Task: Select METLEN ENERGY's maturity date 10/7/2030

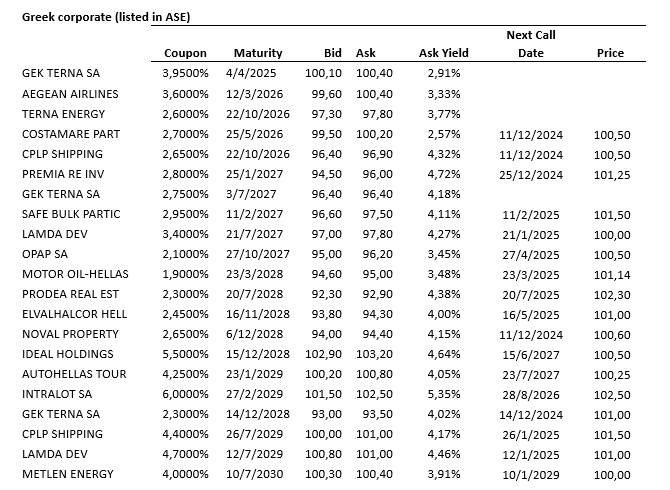Action: coord(259,473)
